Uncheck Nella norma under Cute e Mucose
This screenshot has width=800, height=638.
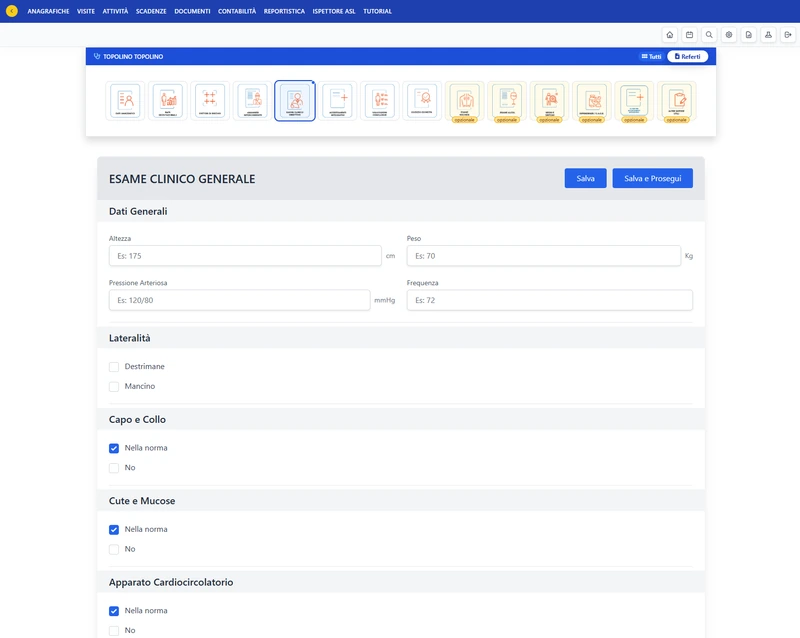tap(114, 530)
